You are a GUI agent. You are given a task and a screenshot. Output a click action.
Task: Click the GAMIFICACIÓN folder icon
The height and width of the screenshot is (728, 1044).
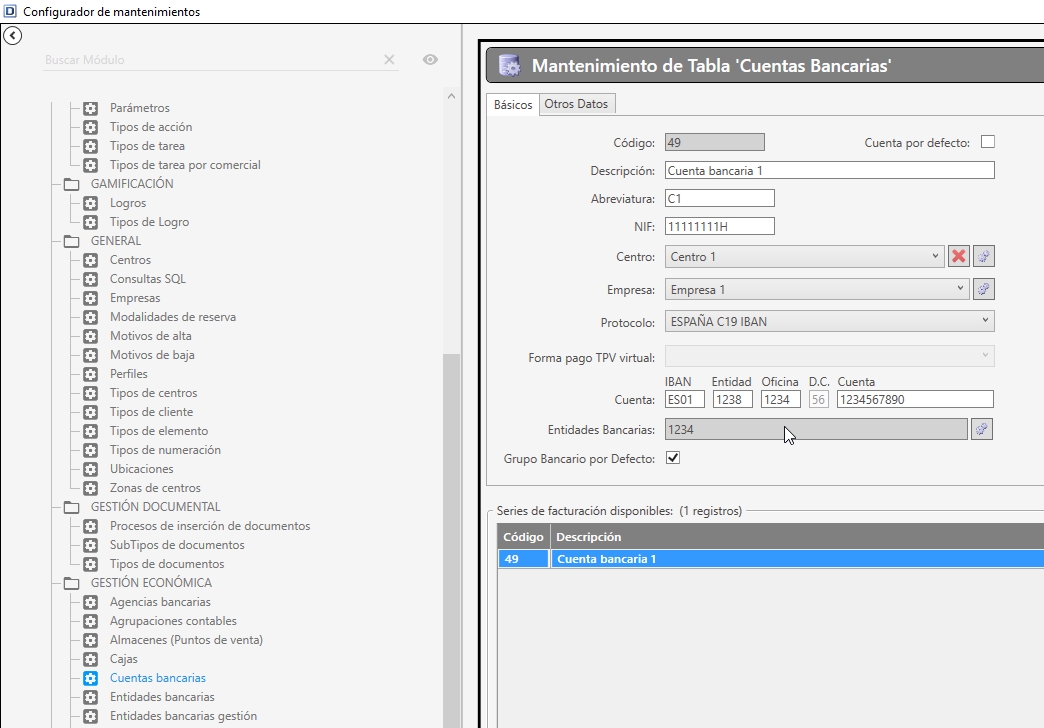[71, 184]
